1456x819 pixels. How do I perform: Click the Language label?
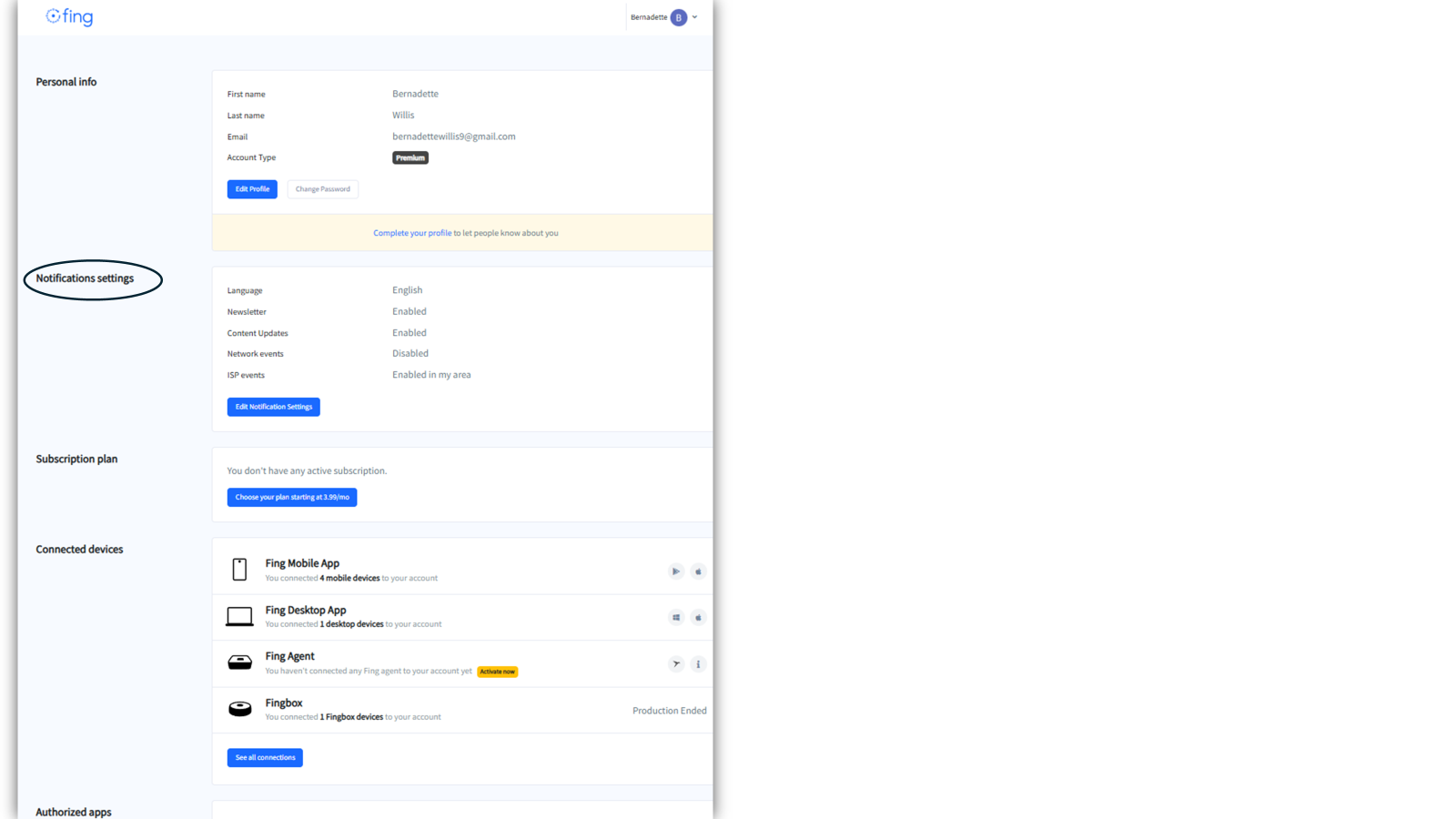[x=245, y=291]
